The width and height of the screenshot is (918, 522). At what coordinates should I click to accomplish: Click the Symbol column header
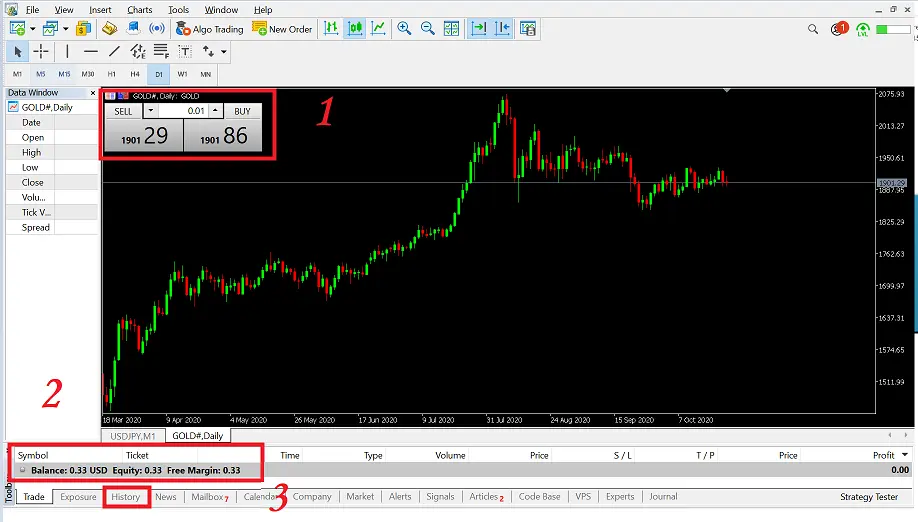point(33,455)
